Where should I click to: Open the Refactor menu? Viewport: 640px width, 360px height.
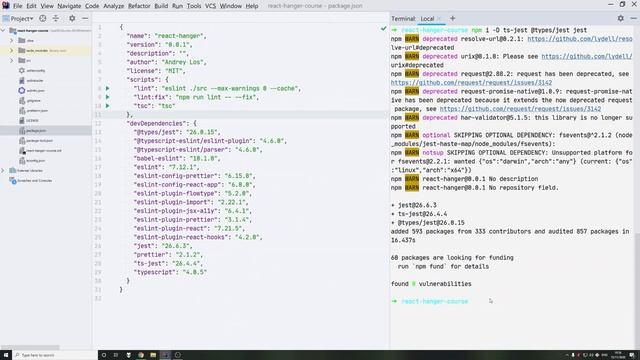pos(139,6)
